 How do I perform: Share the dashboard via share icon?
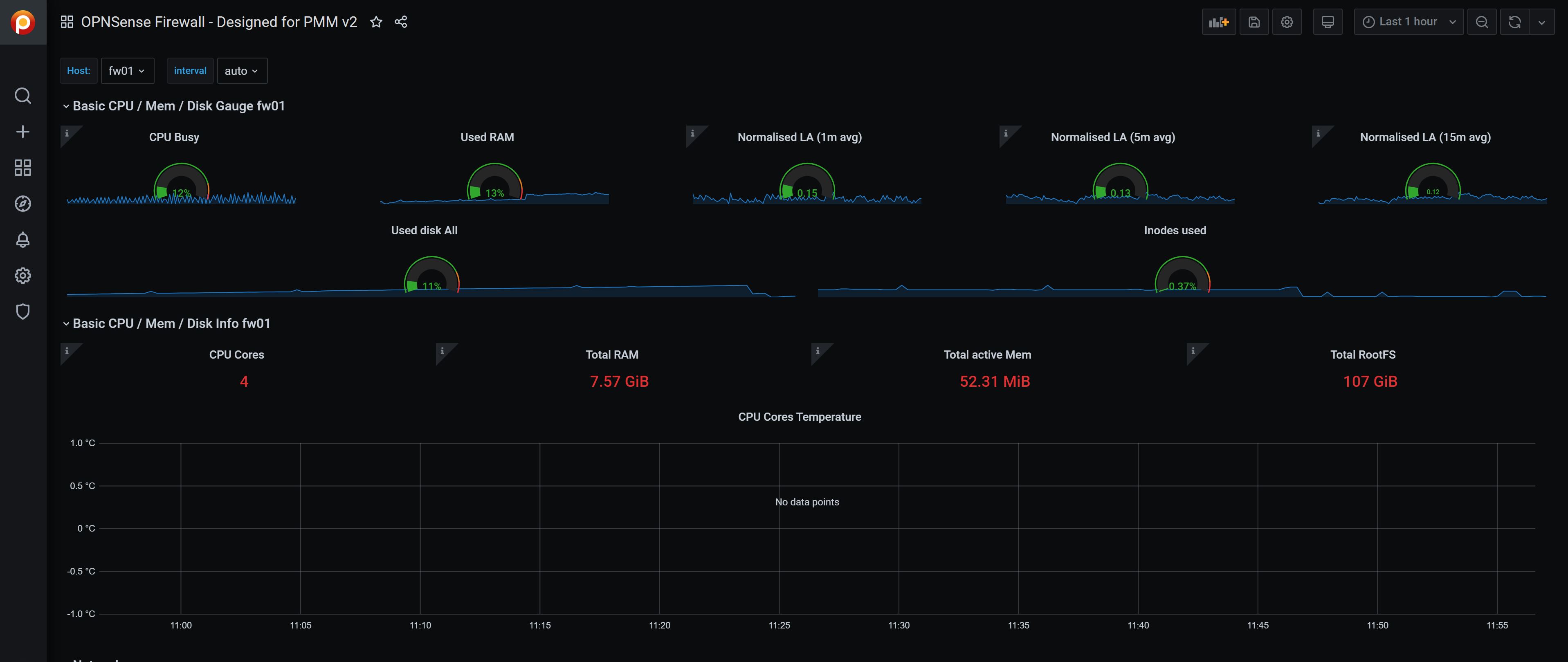tap(400, 22)
